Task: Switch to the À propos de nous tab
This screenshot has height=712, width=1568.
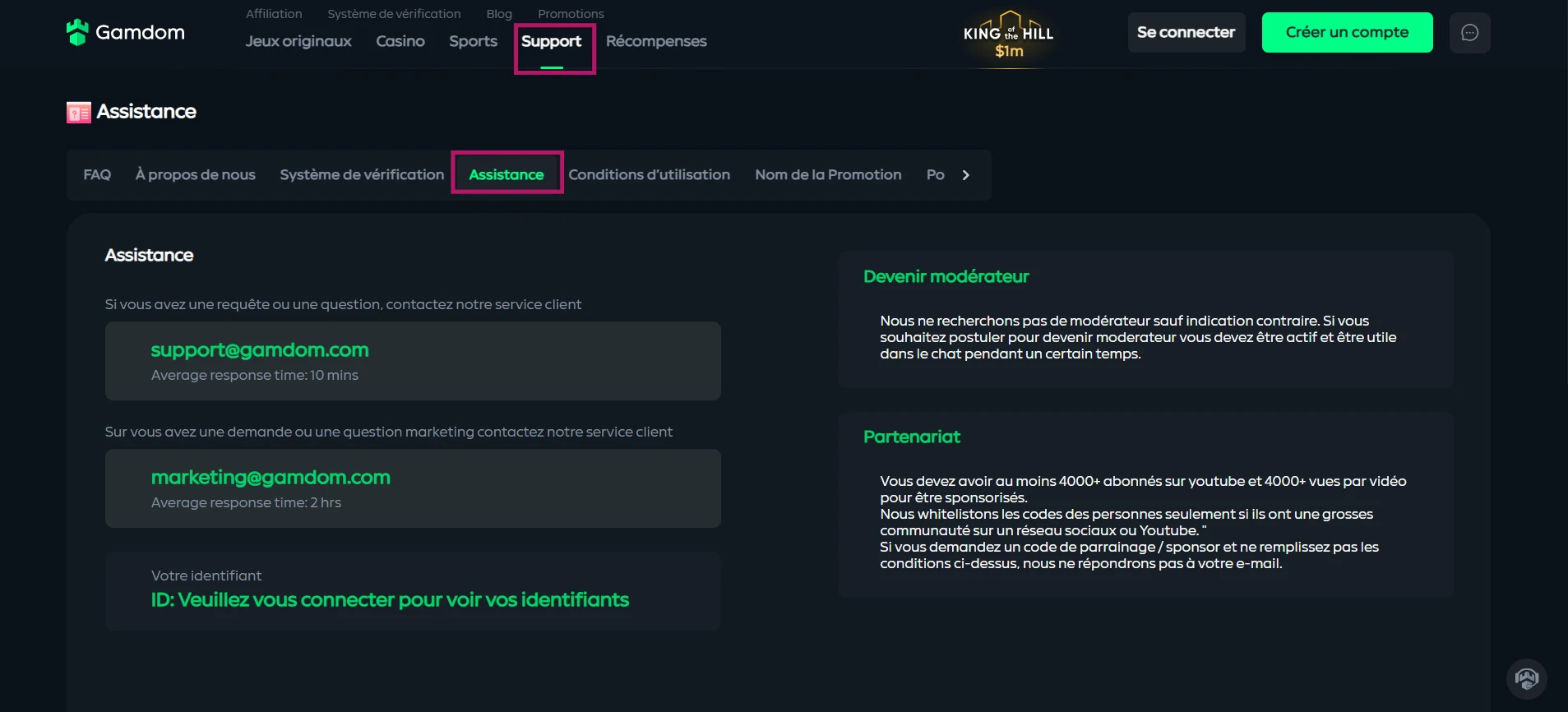Action: (196, 175)
